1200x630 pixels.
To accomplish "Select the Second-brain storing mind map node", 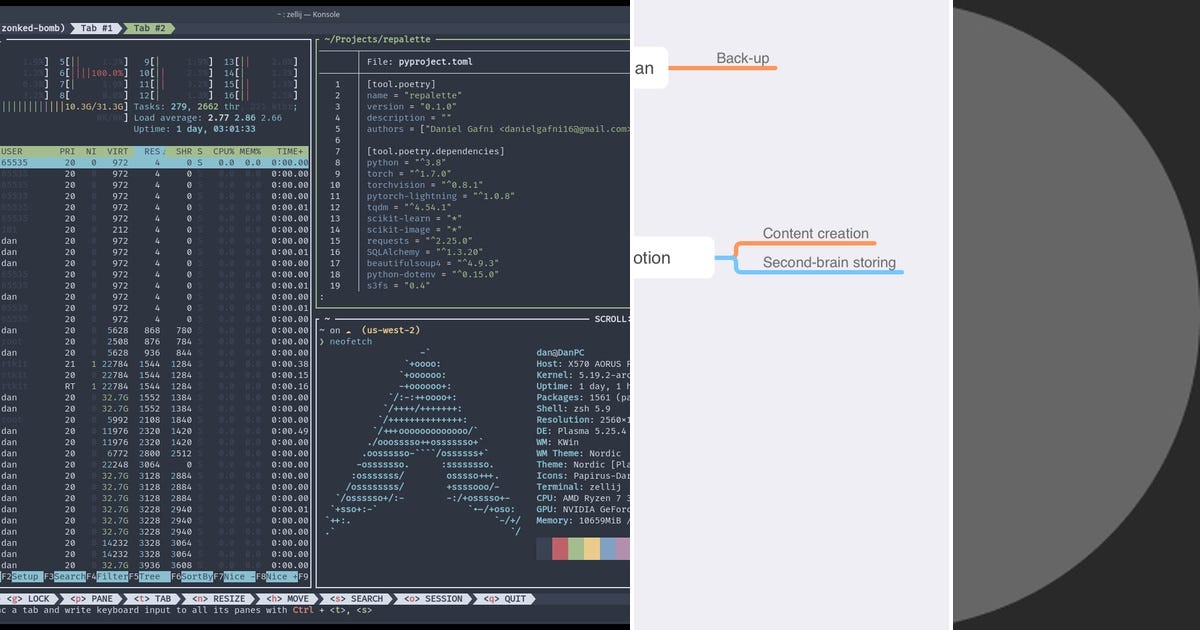I will 829,263.
